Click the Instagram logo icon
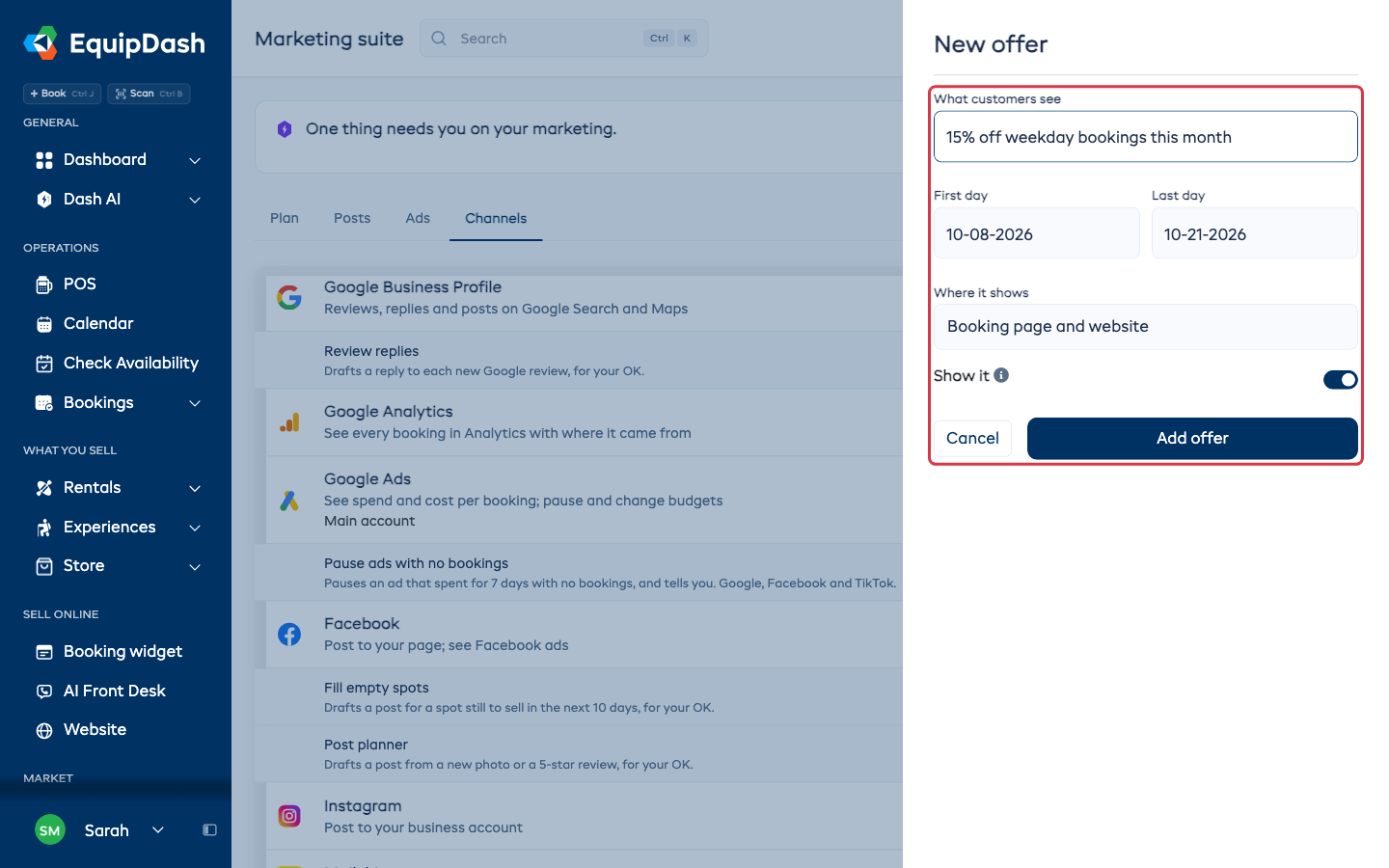This screenshot has height=868, width=1389. 289,816
